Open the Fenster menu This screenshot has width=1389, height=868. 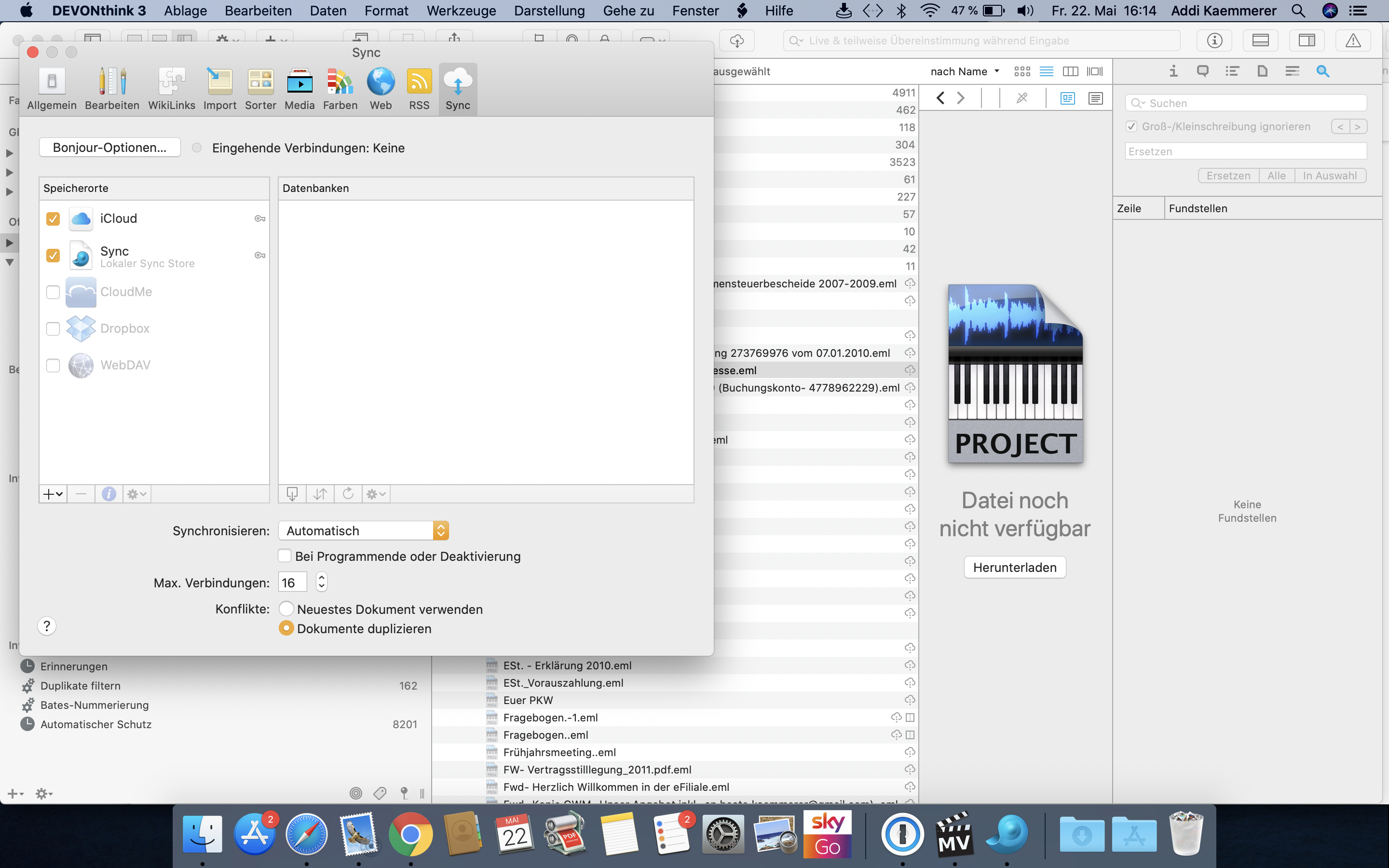(x=695, y=11)
